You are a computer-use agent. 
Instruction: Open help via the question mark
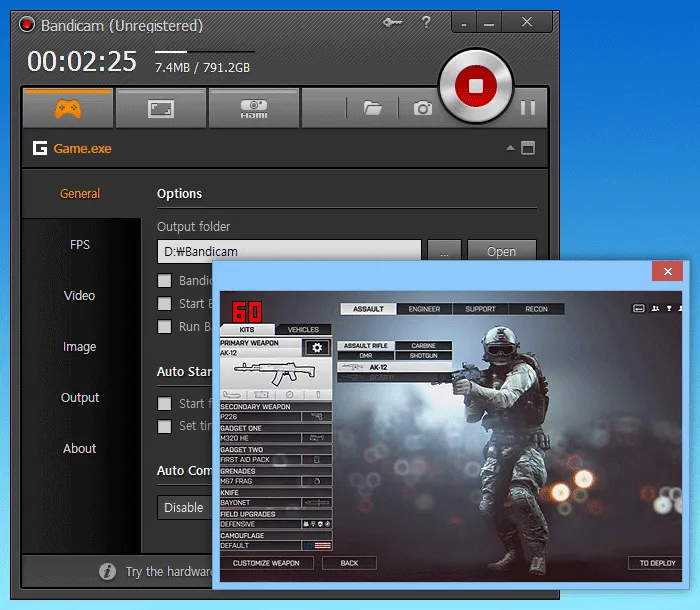[427, 23]
